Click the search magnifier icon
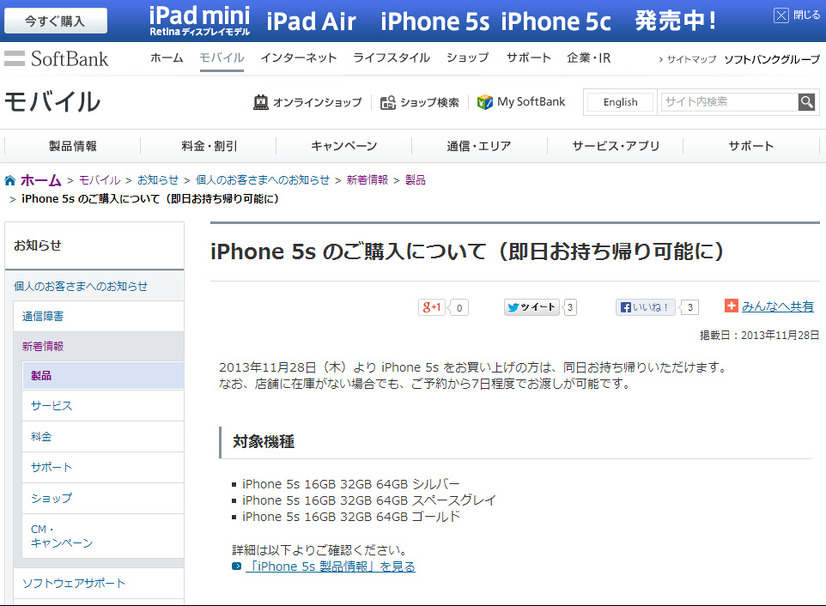This screenshot has width=826, height=606. tap(806, 102)
